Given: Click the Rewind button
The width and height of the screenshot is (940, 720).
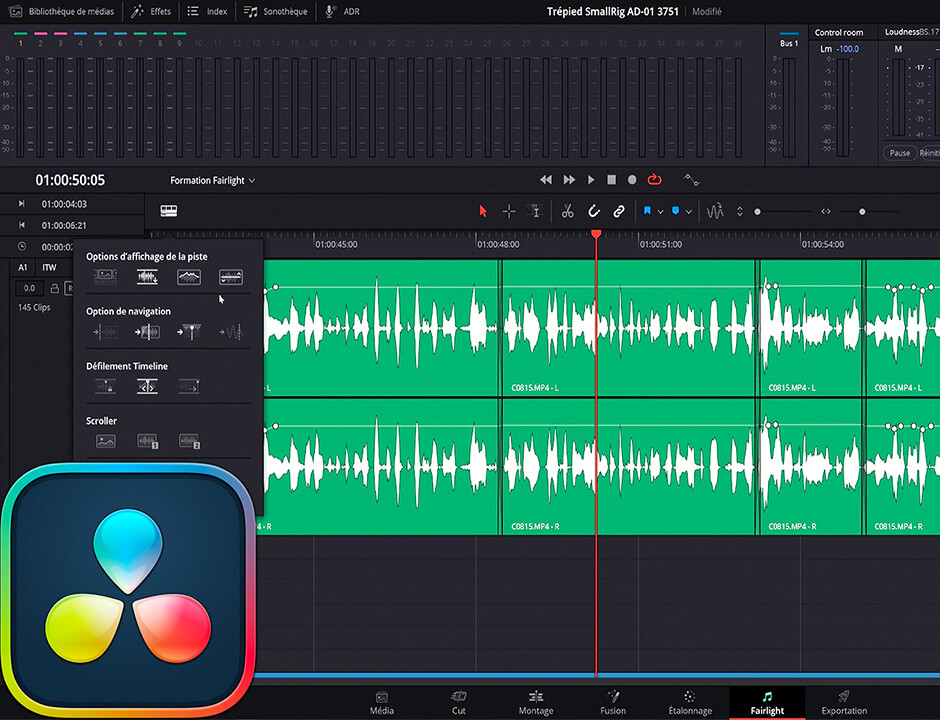Looking at the screenshot, I should coord(546,180).
